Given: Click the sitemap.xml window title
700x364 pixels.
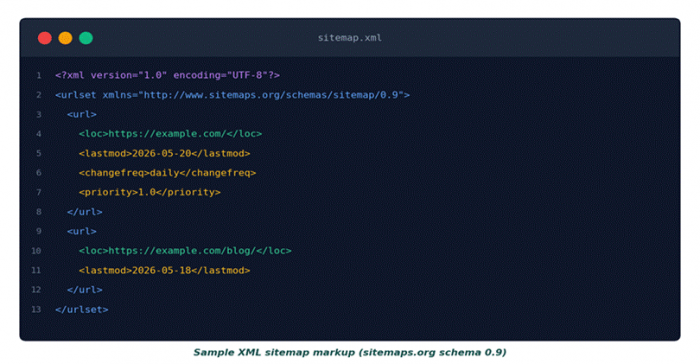Looking at the screenshot, I should coord(350,38).
